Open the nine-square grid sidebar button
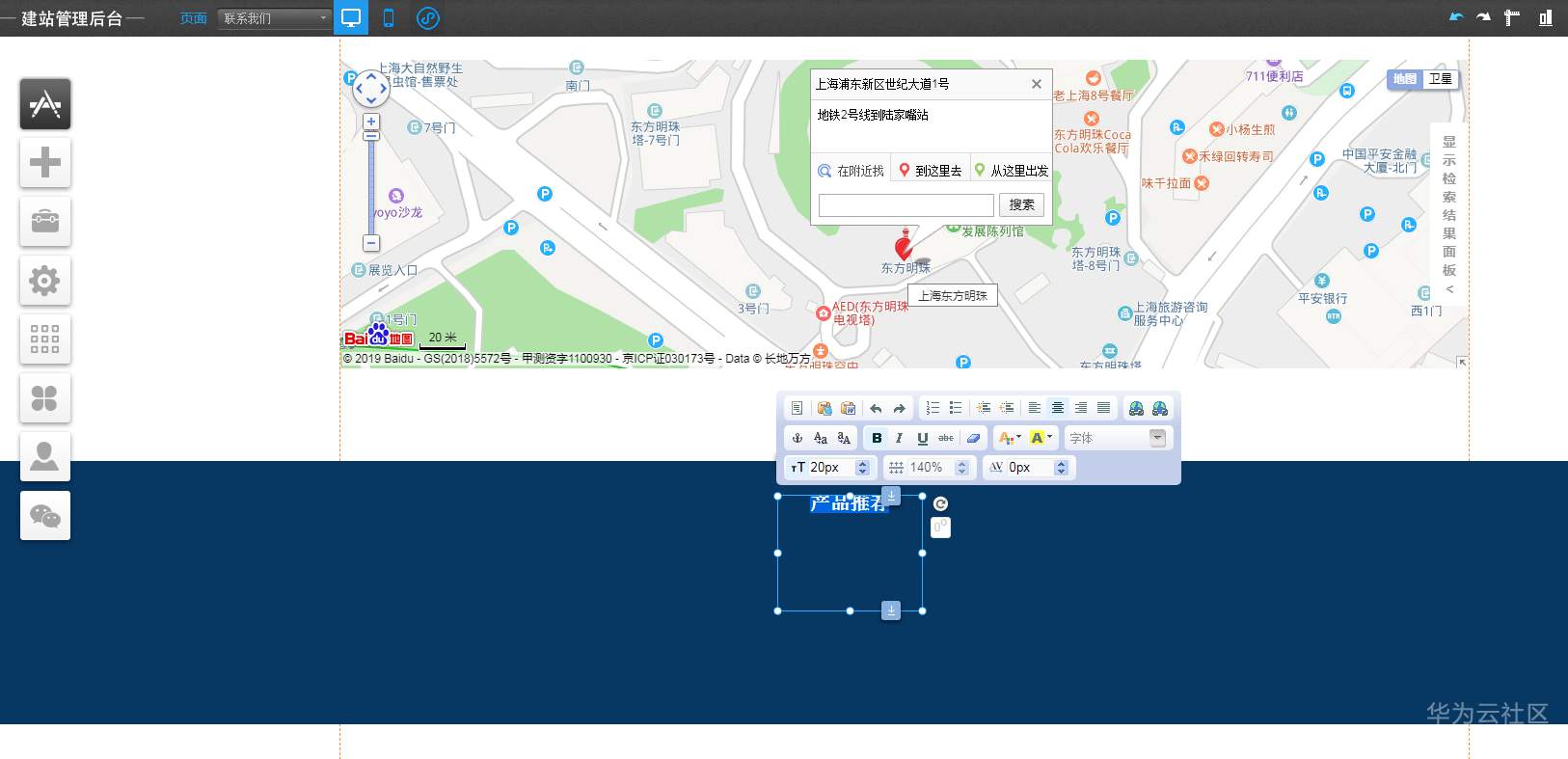This screenshot has height=759, width=1568. point(45,339)
